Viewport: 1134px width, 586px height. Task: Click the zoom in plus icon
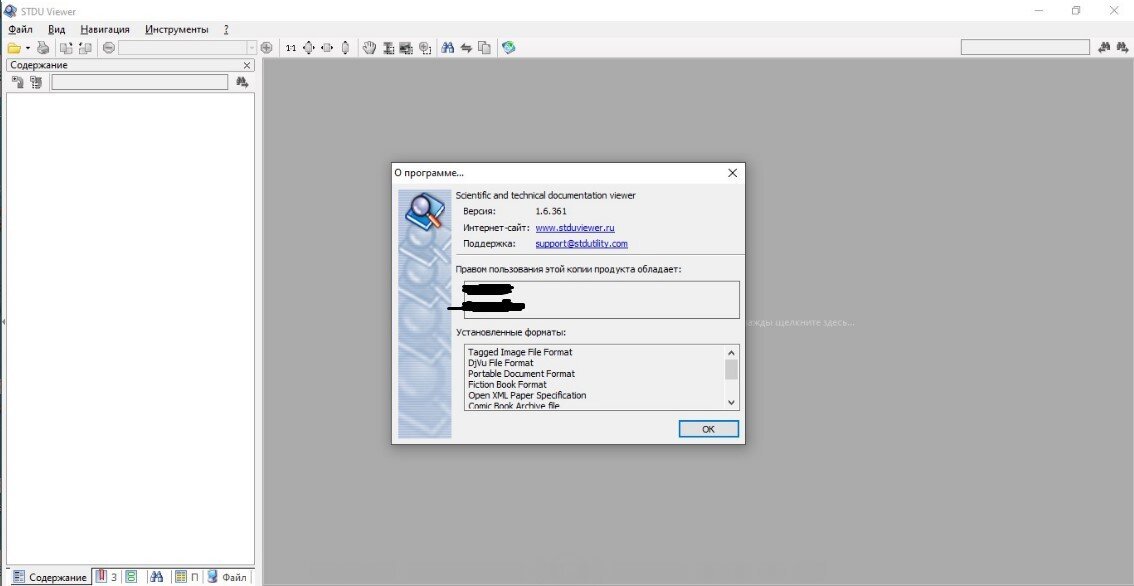click(266, 48)
